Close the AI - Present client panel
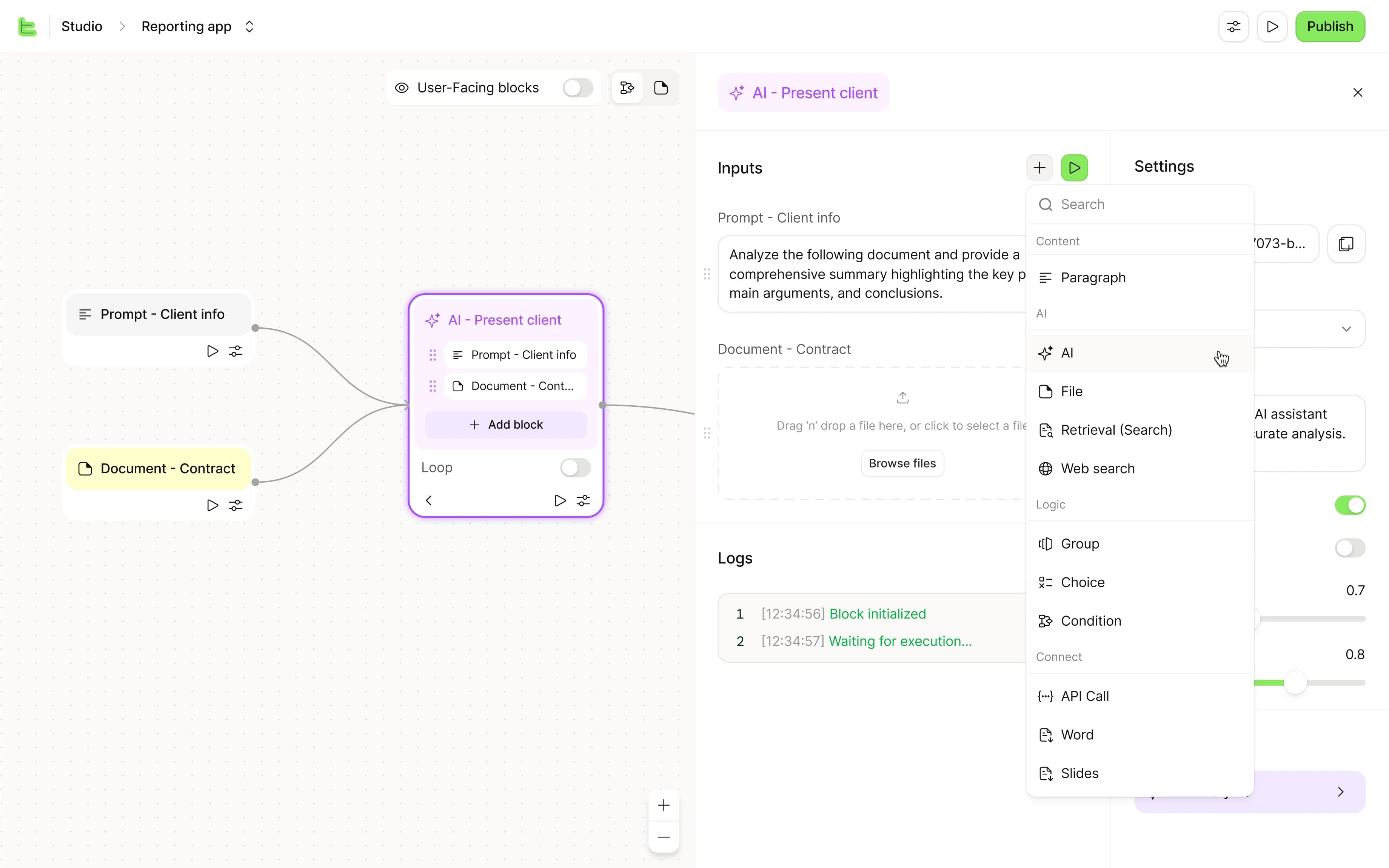This screenshot has height=868, width=1389. [1357, 92]
